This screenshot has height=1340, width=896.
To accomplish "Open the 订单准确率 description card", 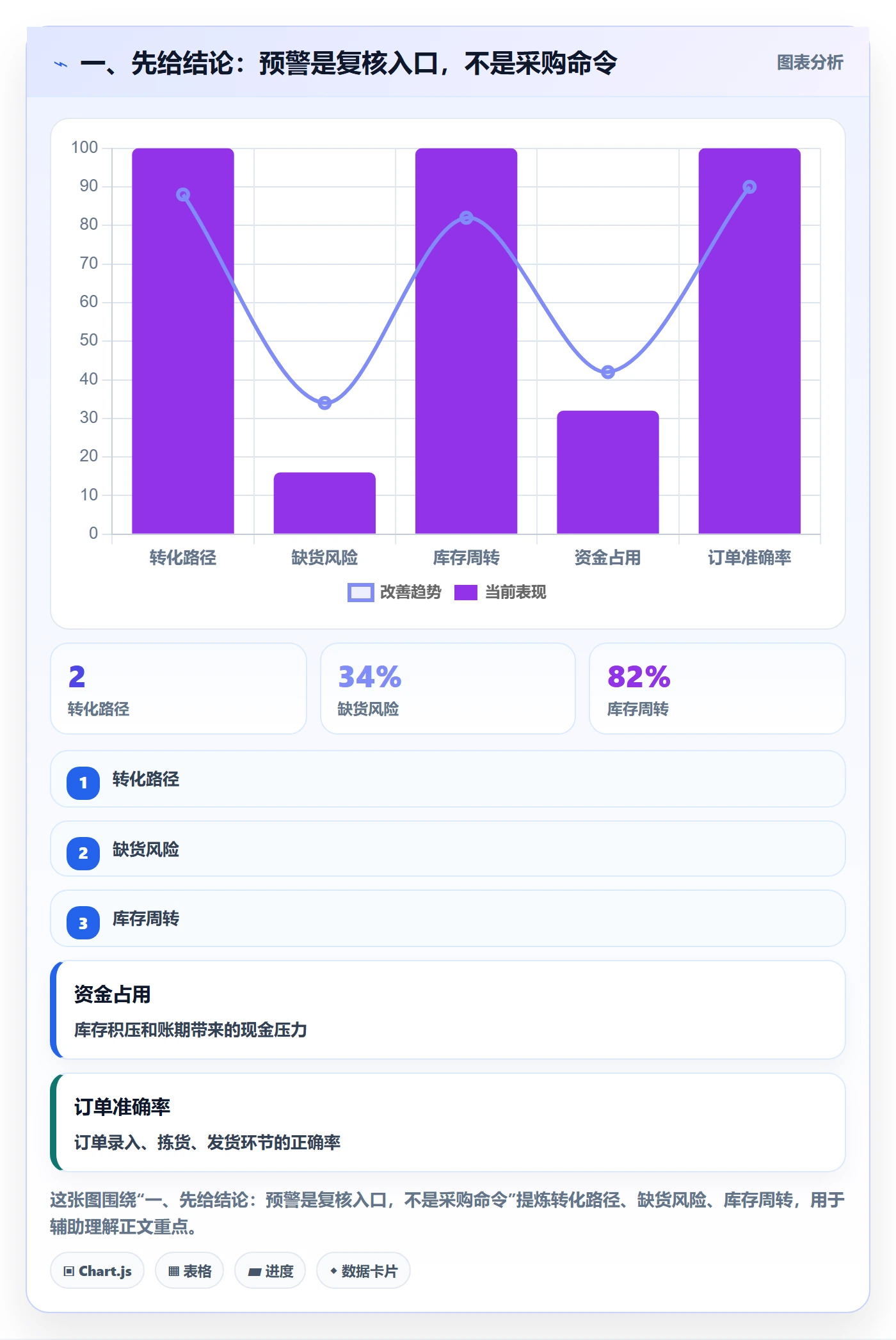I will point(448,1122).
